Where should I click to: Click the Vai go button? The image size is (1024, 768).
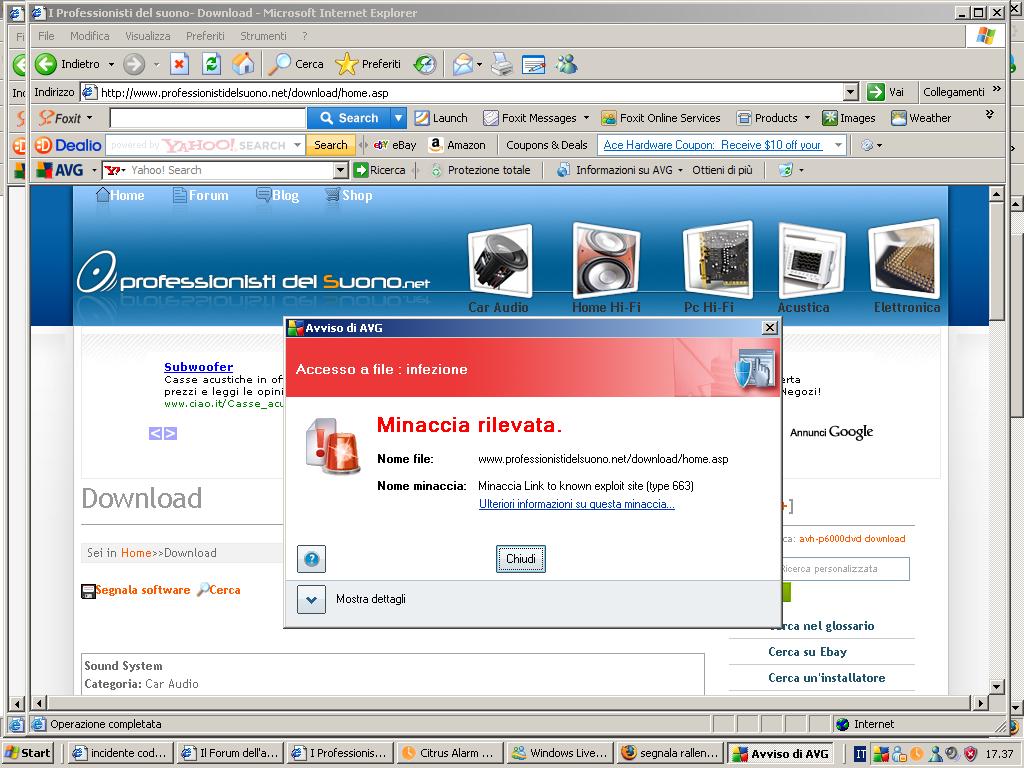(x=886, y=92)
